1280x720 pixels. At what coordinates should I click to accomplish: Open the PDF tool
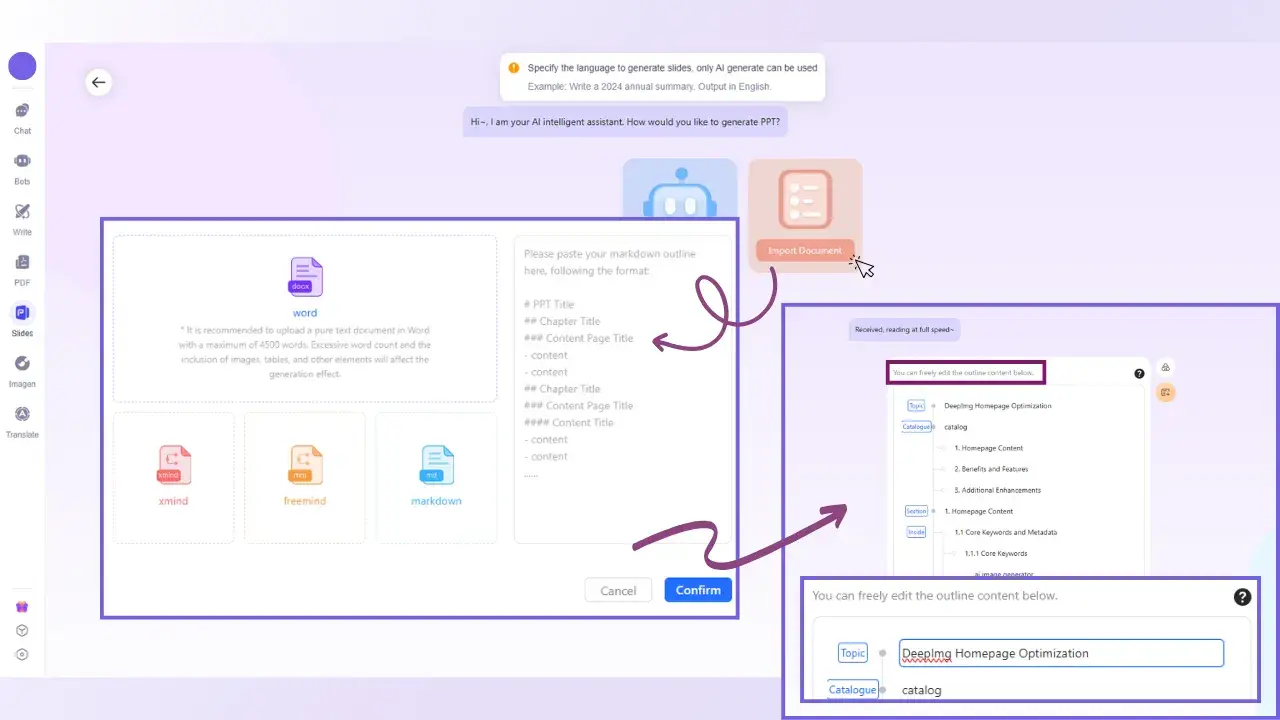[22, 270]
